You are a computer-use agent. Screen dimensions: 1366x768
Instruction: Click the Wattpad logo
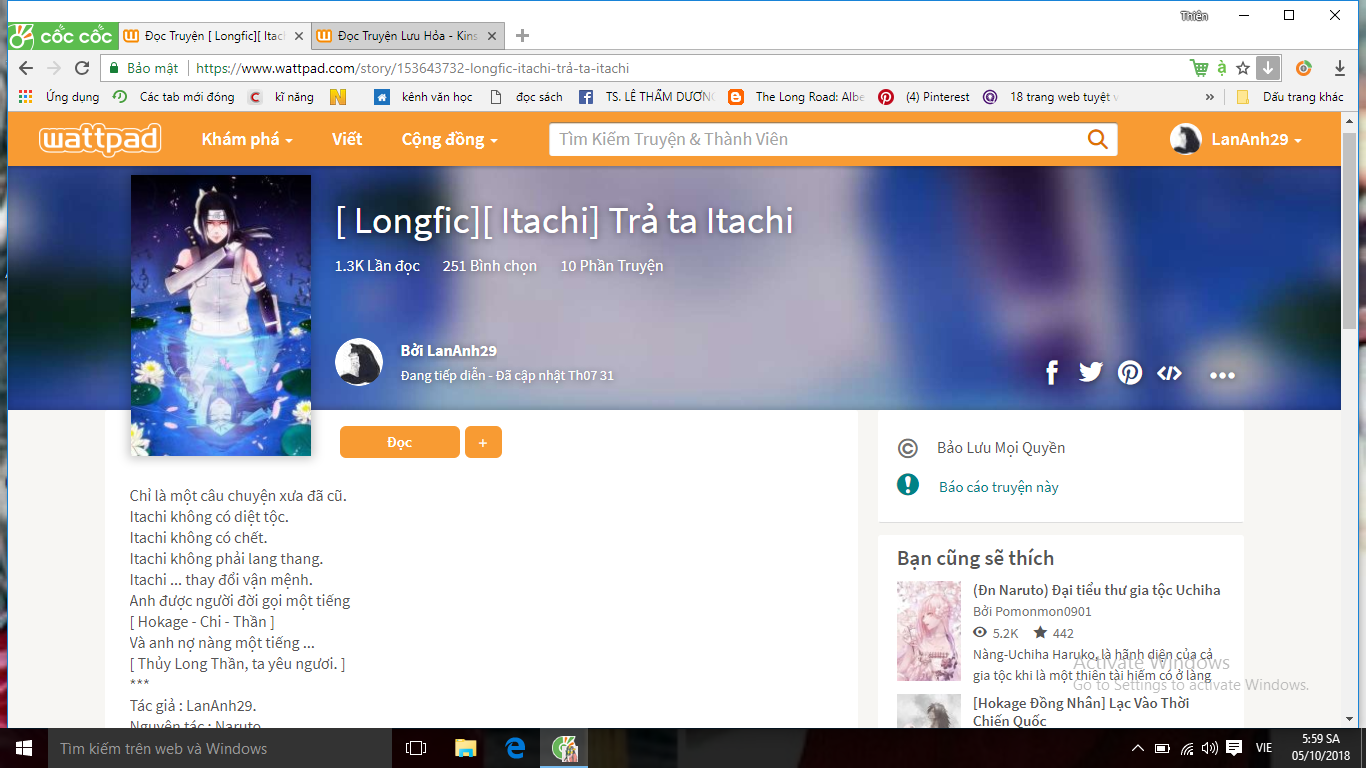(100, 139)
